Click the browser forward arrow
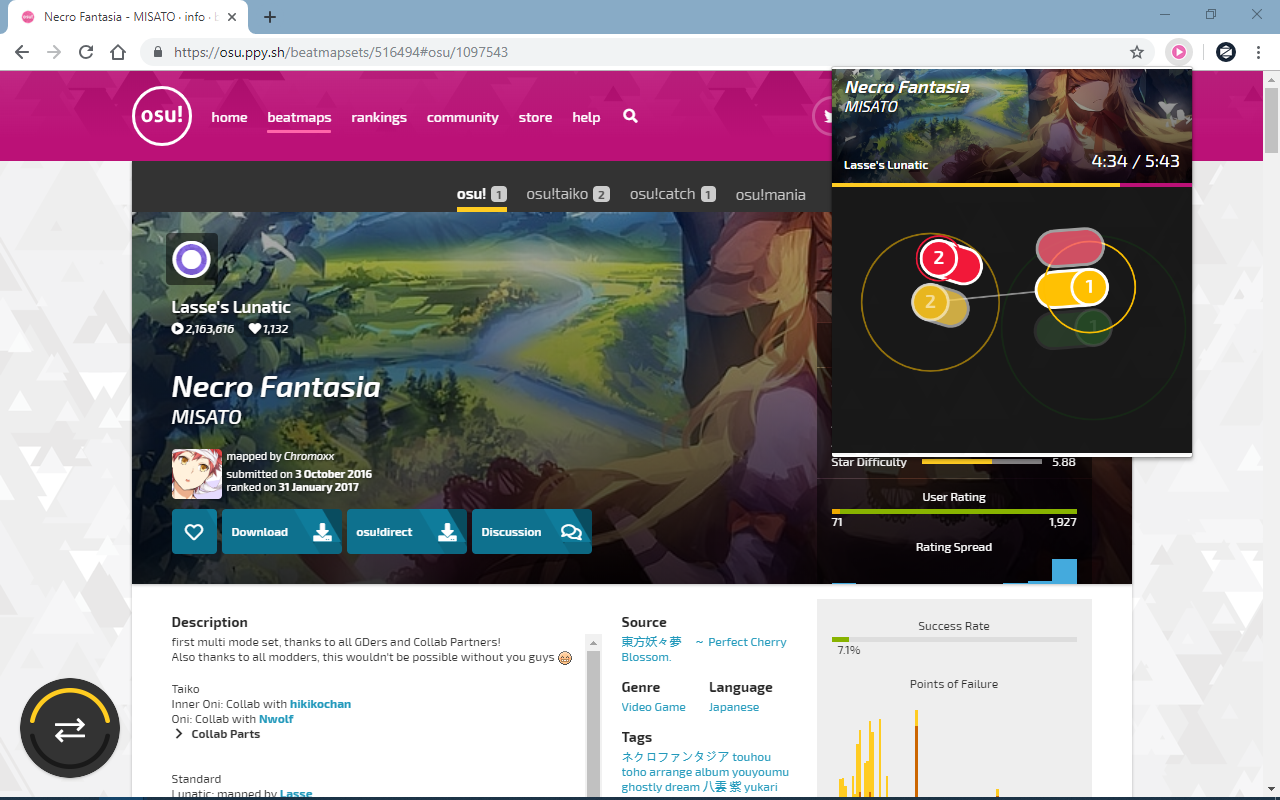Viewport: 1280px width, 800px height. tap(54, 52)
